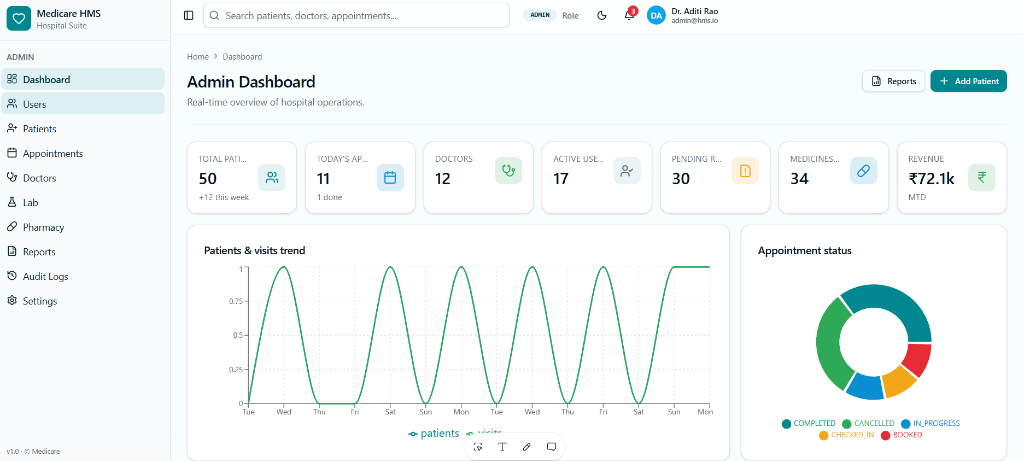The width and height of the screenshot is (1024, 461).
Task: Select the pen tool in bottom toolbar
Action: 526,447
